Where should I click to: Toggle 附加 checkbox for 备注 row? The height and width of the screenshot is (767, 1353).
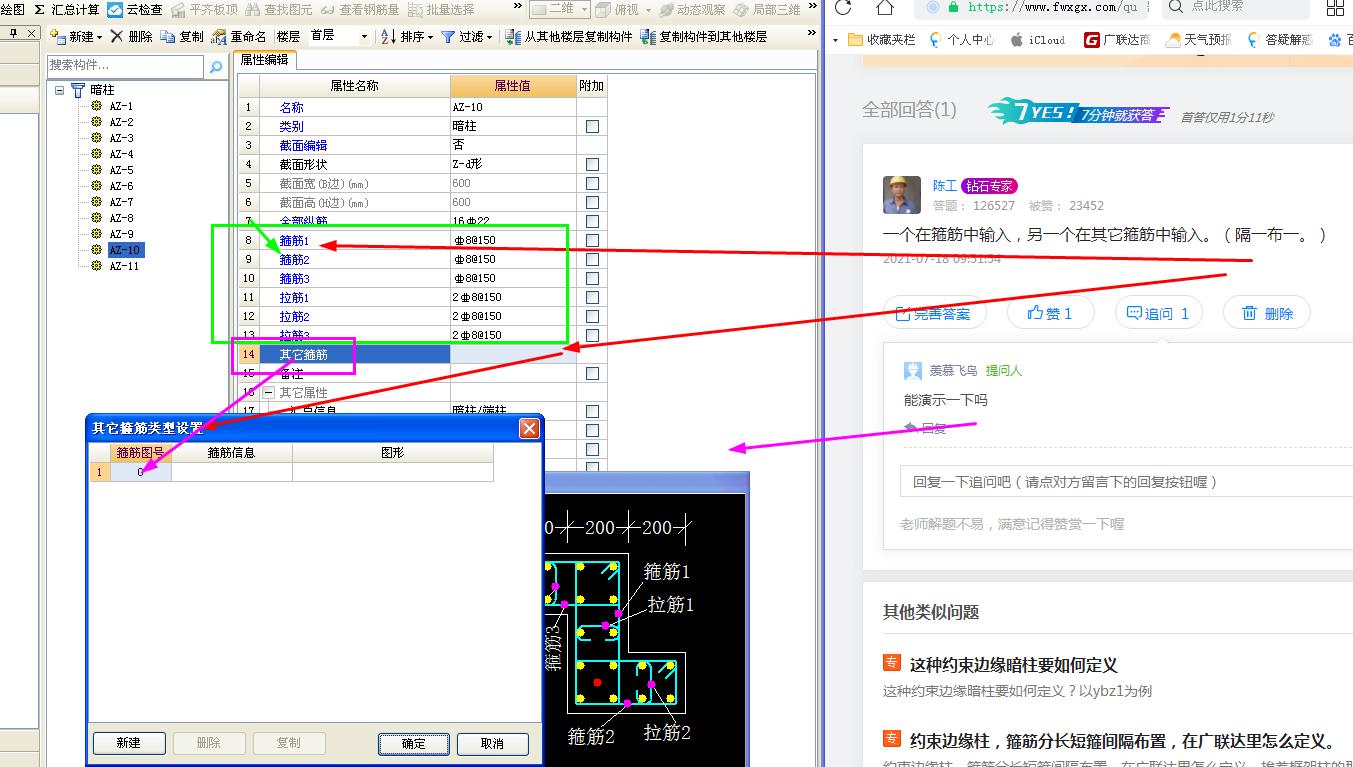tap(592, 374)
